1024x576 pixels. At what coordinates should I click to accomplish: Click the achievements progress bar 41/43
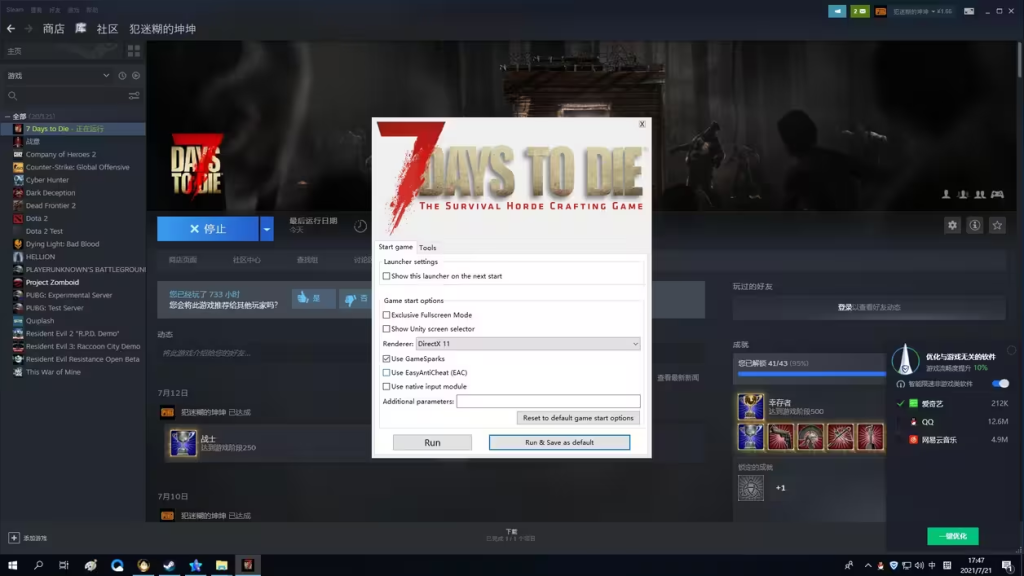point(811,374)
